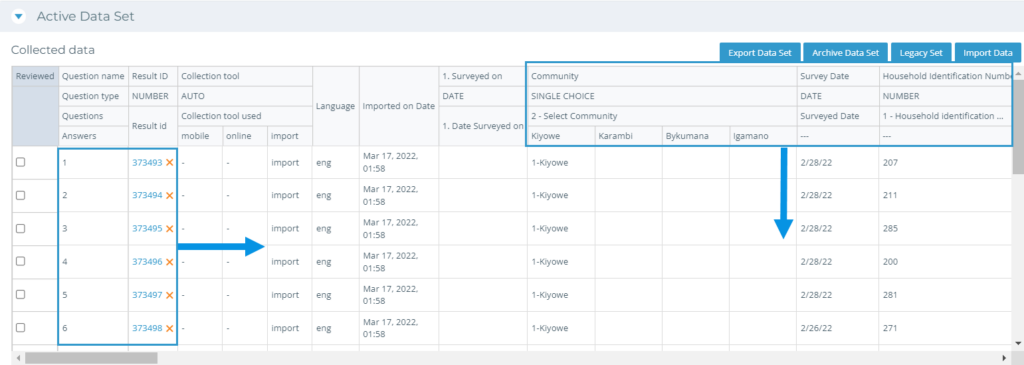Click the 'Collected data' heading
Viewport: 1024px width, 365px height.
[53, 50]
